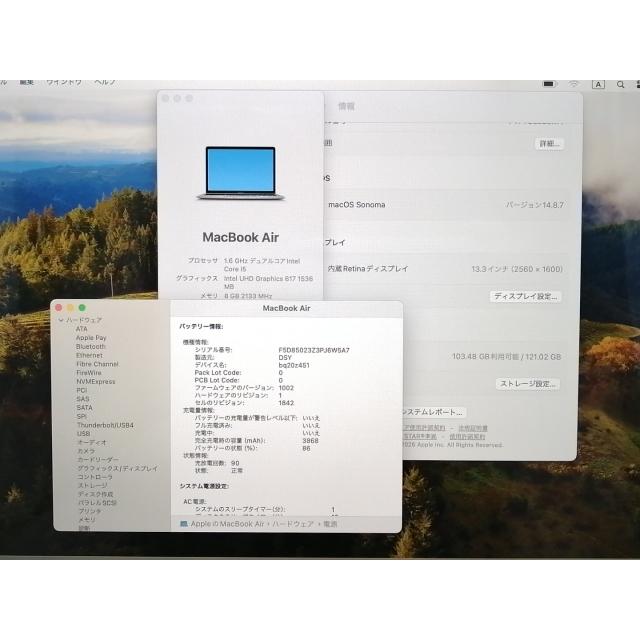The width and height of the screenshot is (640, 640).
Task: Select カードリーダー in the sidebar
Action: 98,460
